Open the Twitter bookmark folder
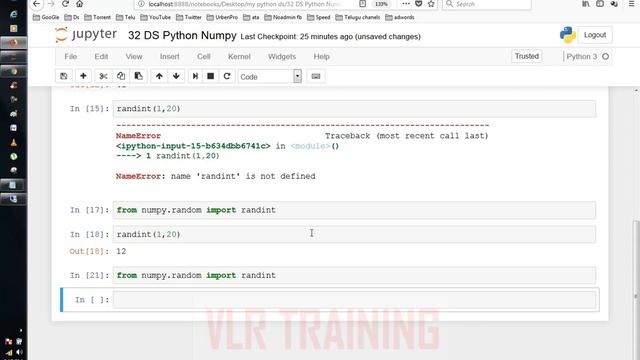Image resolution: width=640 pixels, height=360 pixels. pos(189,17)
